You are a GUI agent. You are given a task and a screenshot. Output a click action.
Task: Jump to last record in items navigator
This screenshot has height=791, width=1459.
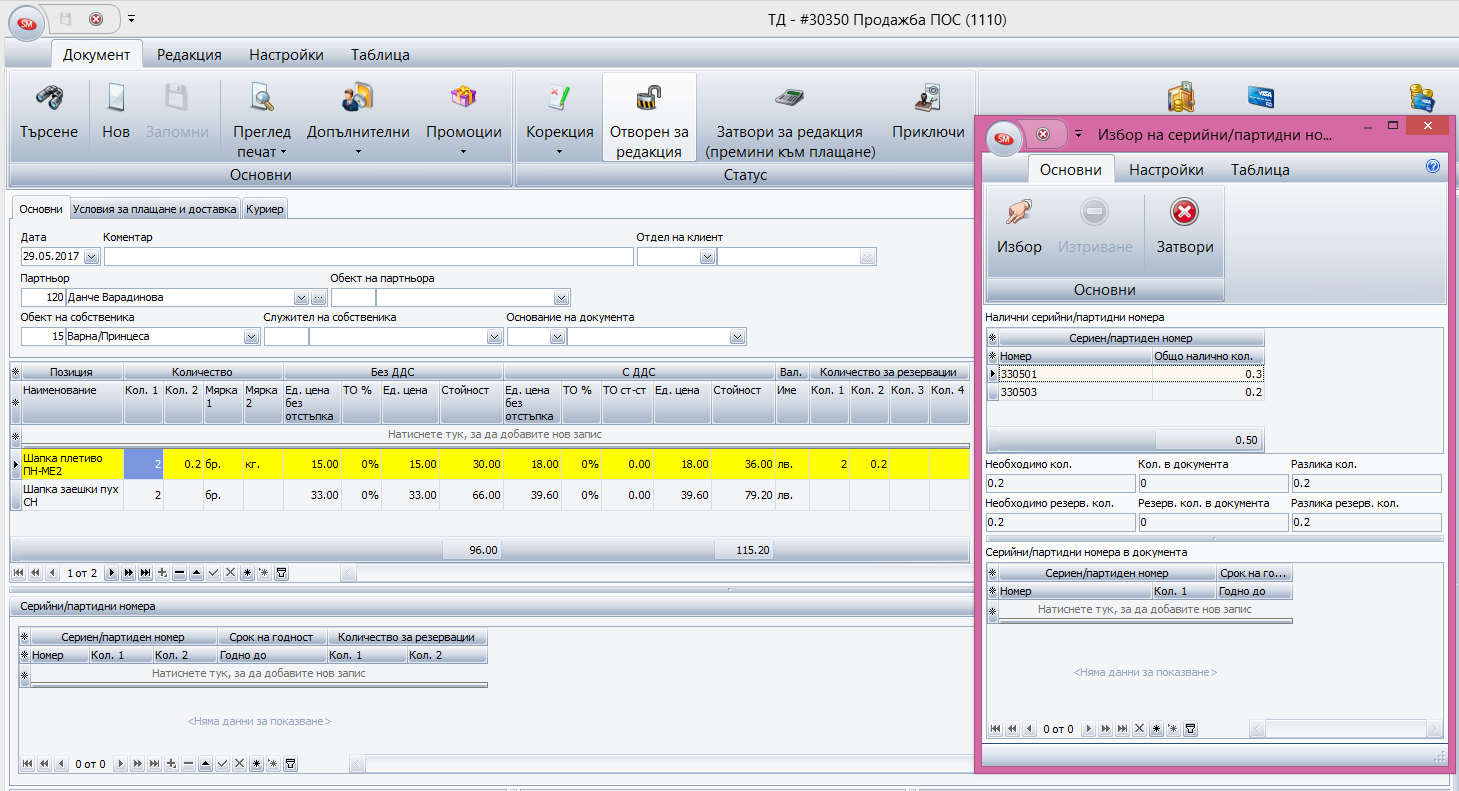pyautogui.click(x=145, y=573)
